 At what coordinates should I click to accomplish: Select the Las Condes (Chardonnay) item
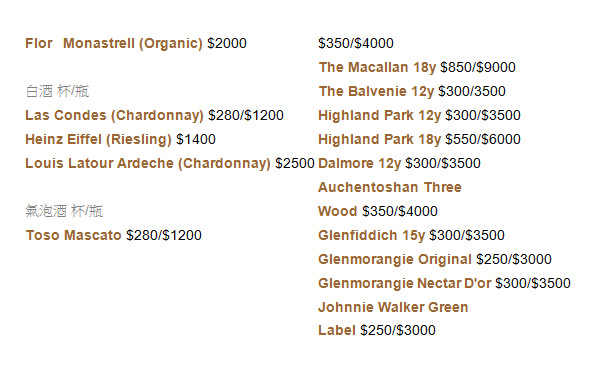point(114,115)
